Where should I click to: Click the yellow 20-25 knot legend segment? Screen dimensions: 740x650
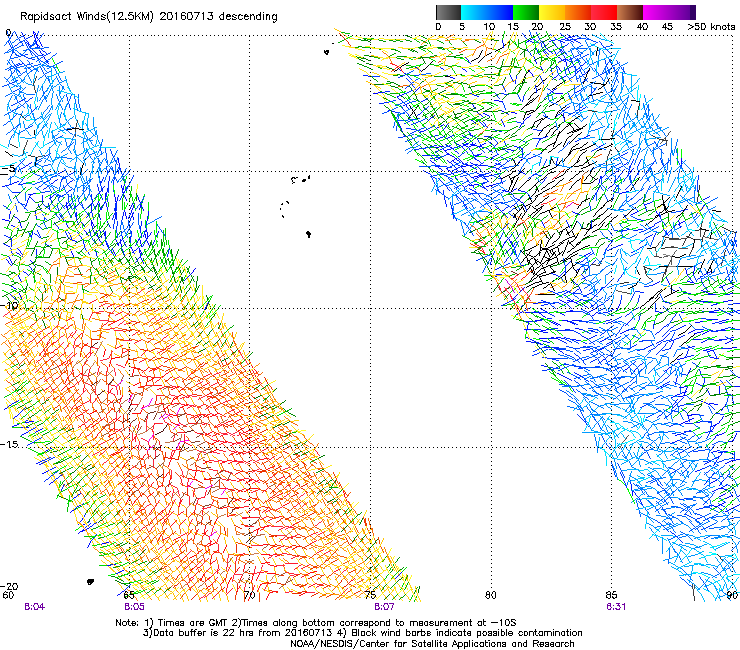click(x=552, y=12)
